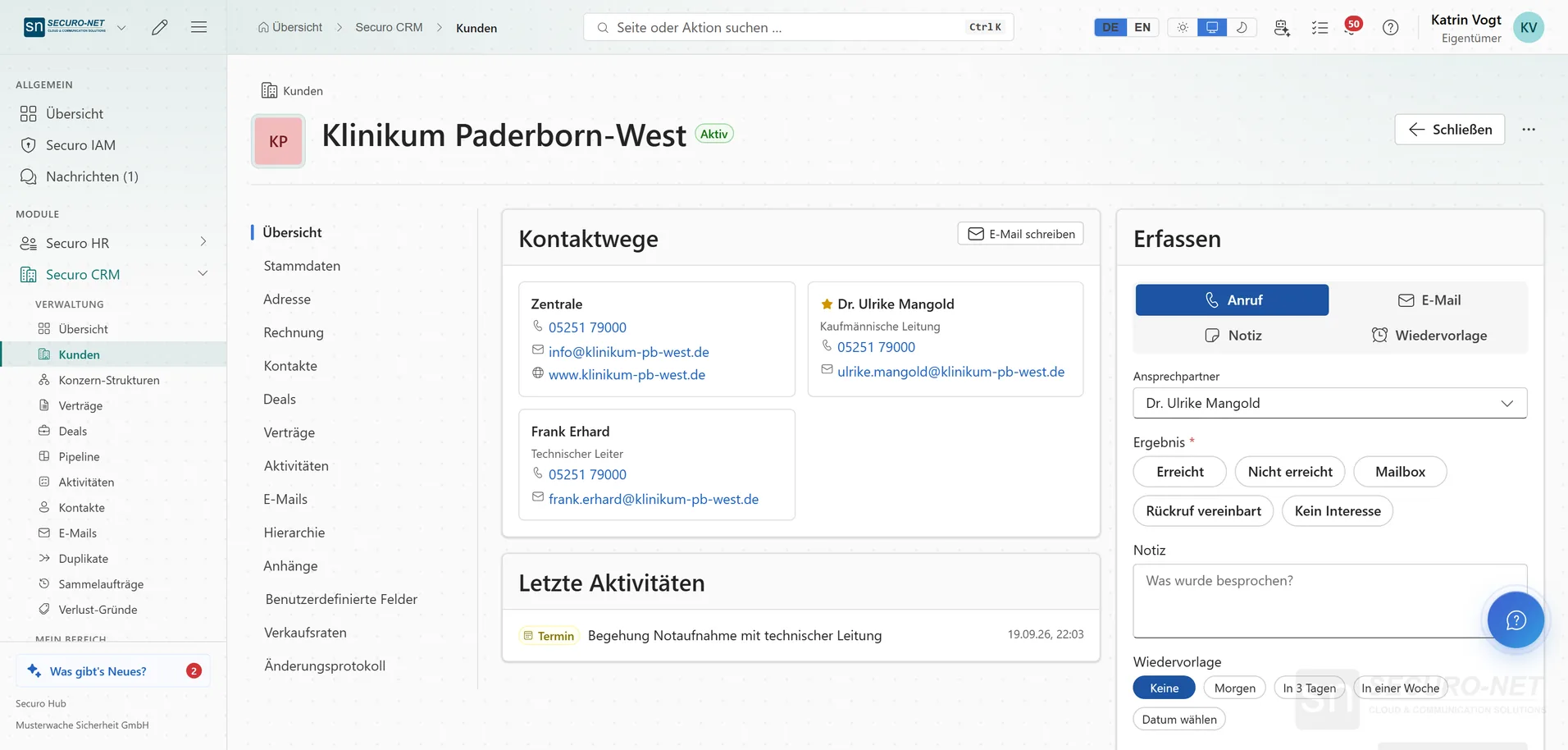This screenshot has height=750, width=1568.
Task: Open notifications with the 50 badge
Action: click(1352, 26)
